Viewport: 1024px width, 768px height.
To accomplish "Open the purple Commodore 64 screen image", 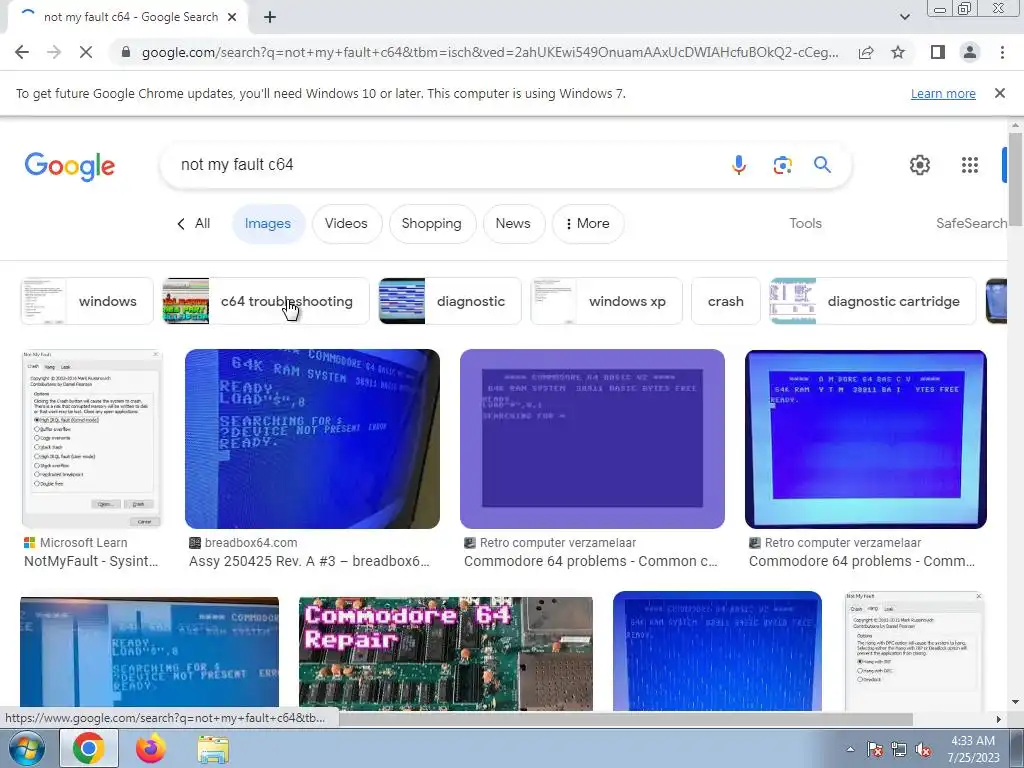I will (592, 439).
